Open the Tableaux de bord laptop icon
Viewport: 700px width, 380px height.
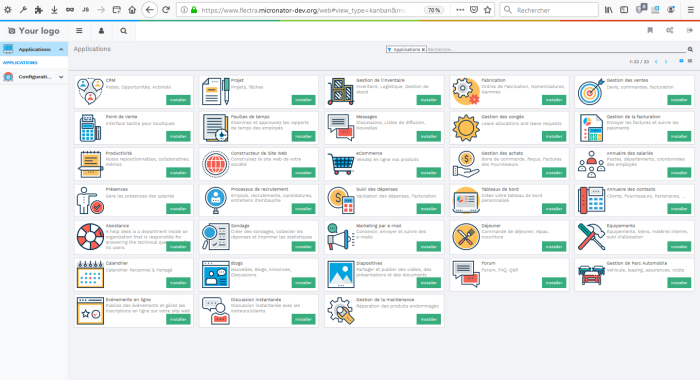coord(466,200)
